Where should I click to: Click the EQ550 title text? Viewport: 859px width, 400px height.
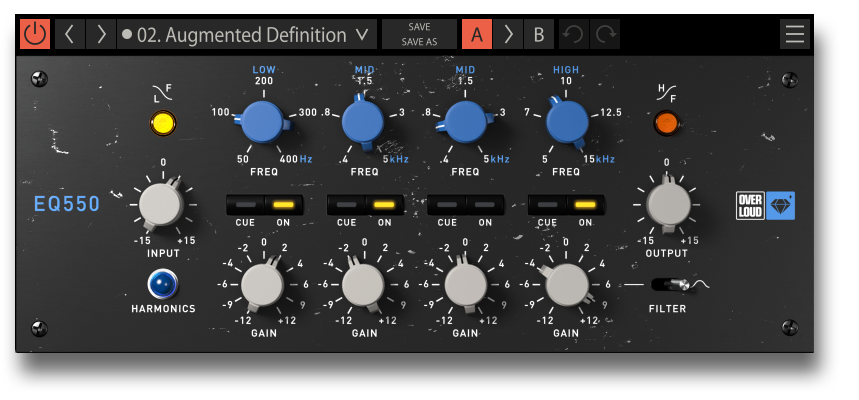pos(67,204)
